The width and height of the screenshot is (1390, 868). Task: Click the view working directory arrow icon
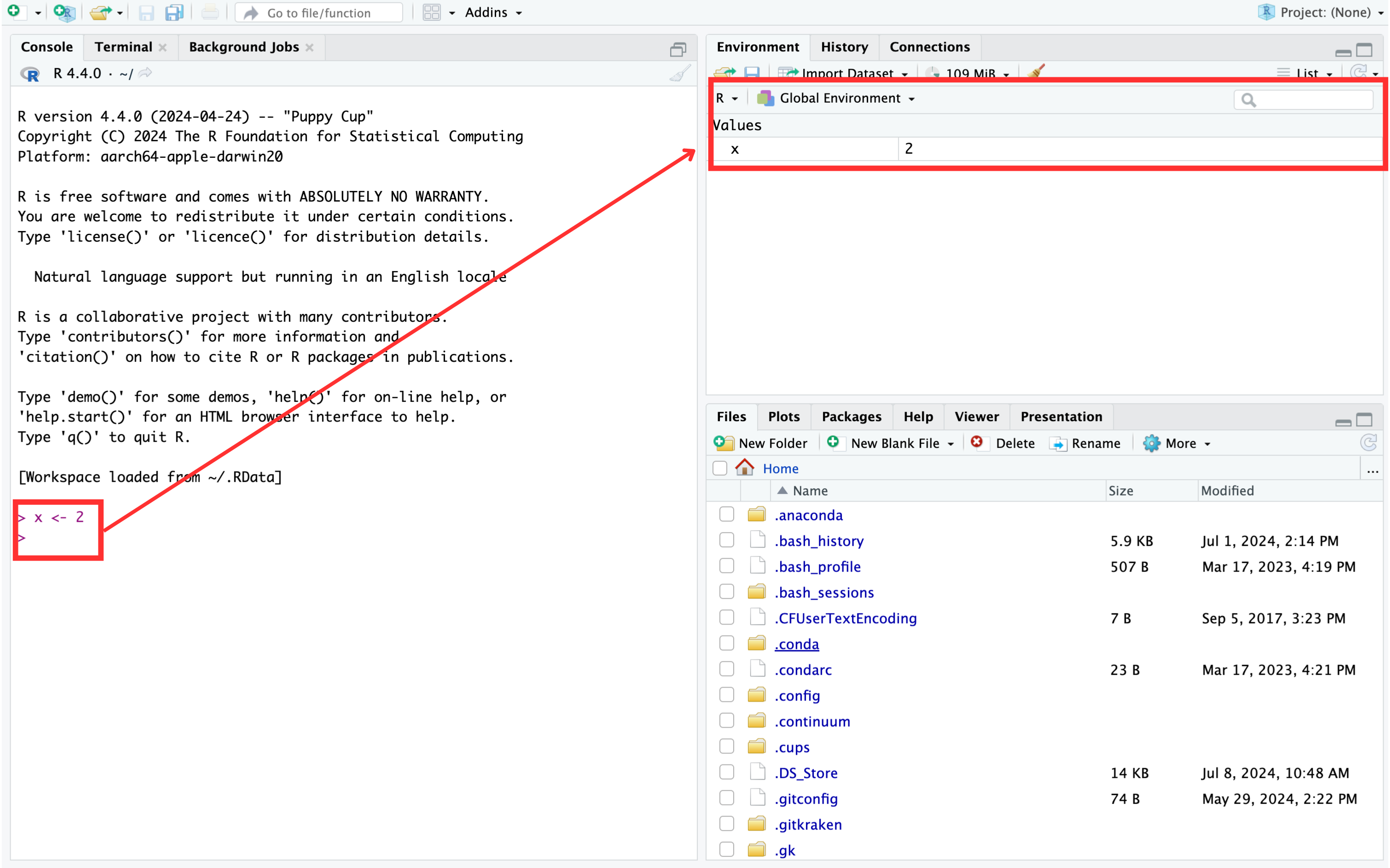146,73
